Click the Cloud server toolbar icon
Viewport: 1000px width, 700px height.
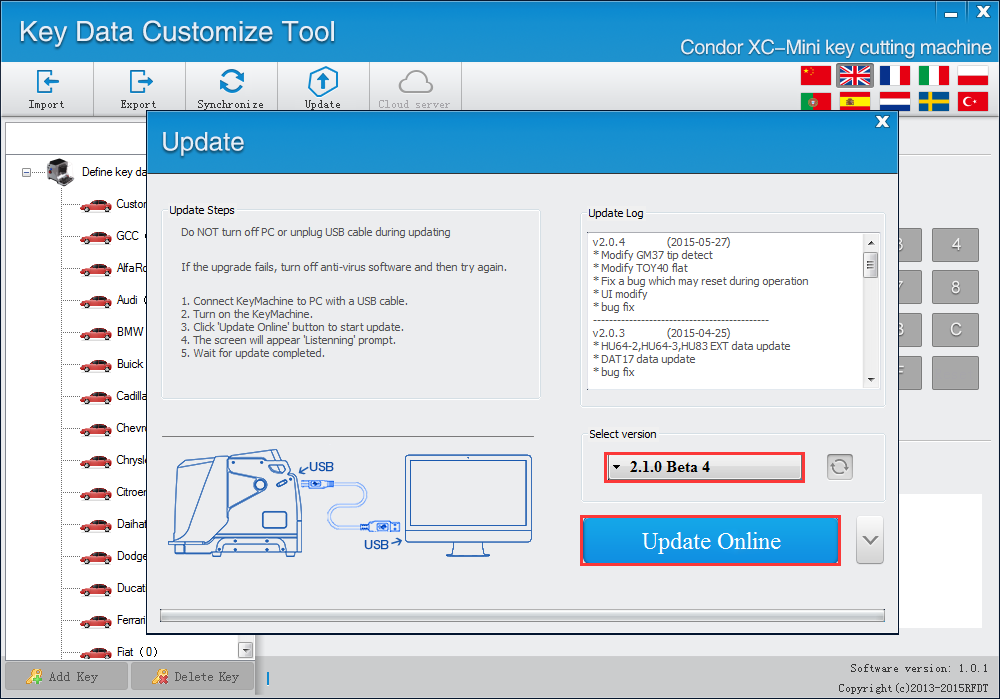point(415,89)
